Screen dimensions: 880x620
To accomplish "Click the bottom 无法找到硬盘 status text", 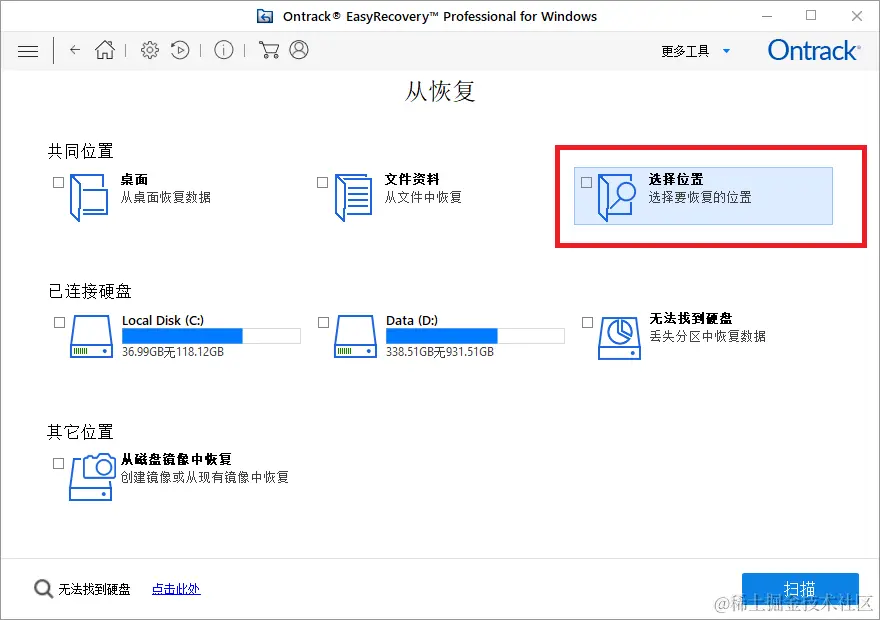I will click(94, 589).
